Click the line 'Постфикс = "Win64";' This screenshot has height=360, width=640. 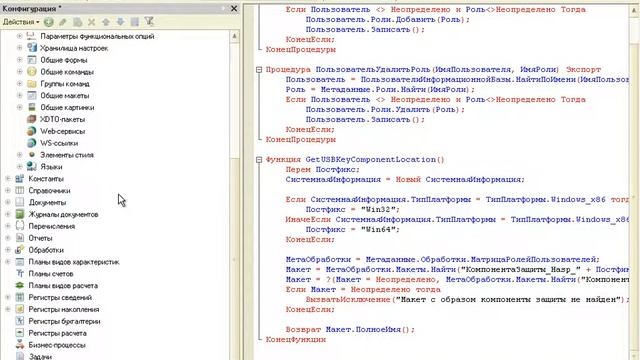click(353, 229)
